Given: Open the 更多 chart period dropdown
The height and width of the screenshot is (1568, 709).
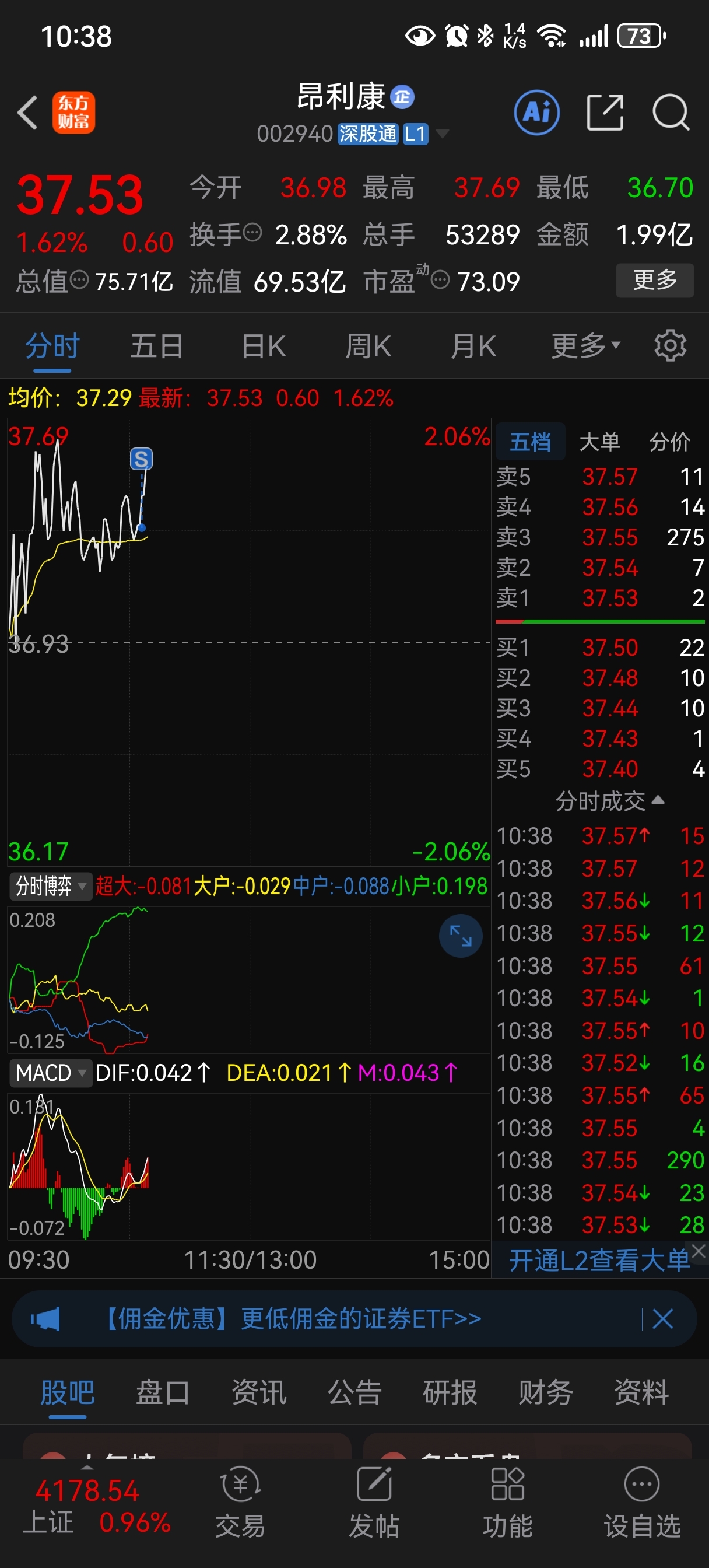Looking at the screenshot, I should [585, 346].
